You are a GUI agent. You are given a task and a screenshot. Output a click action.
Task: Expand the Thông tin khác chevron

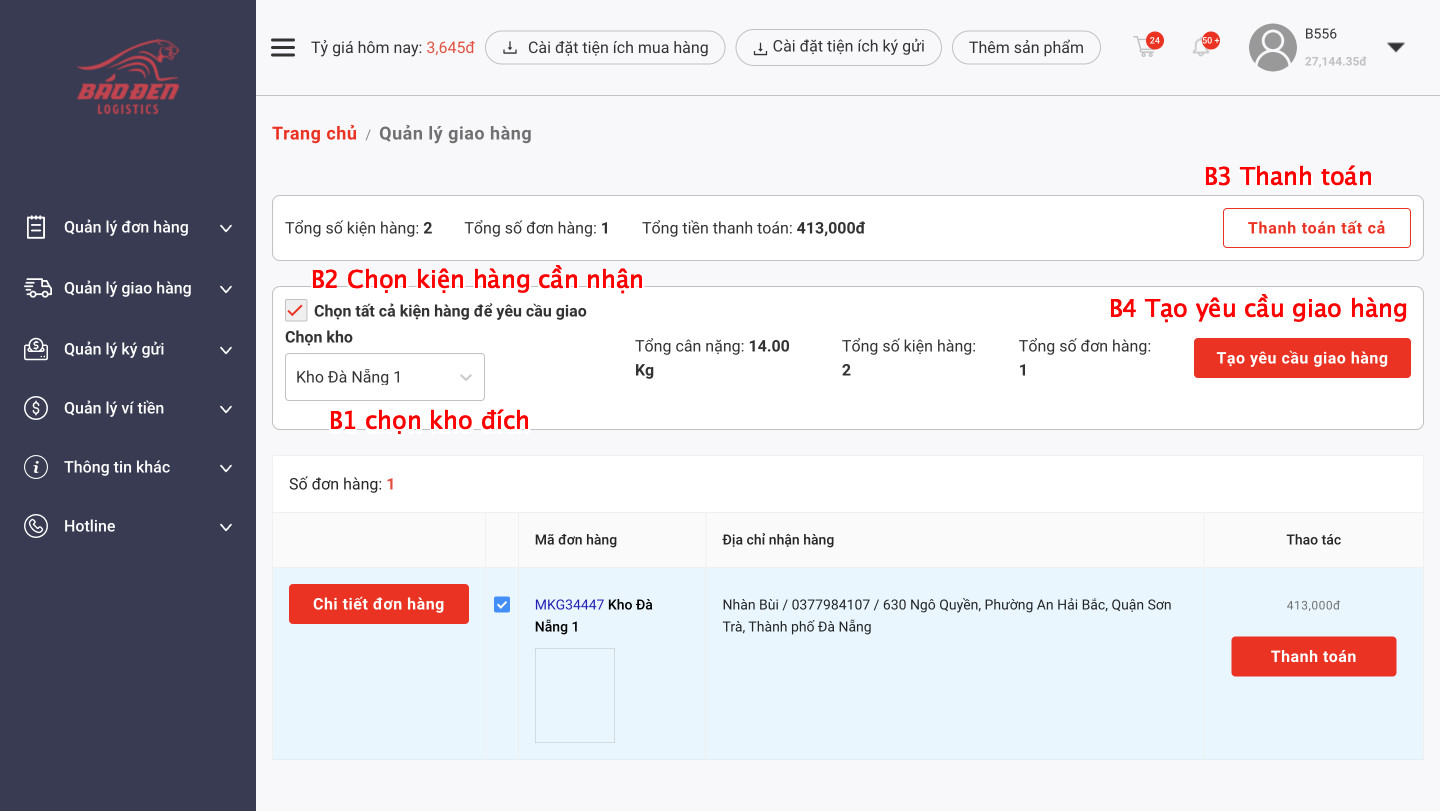[226, 468]
